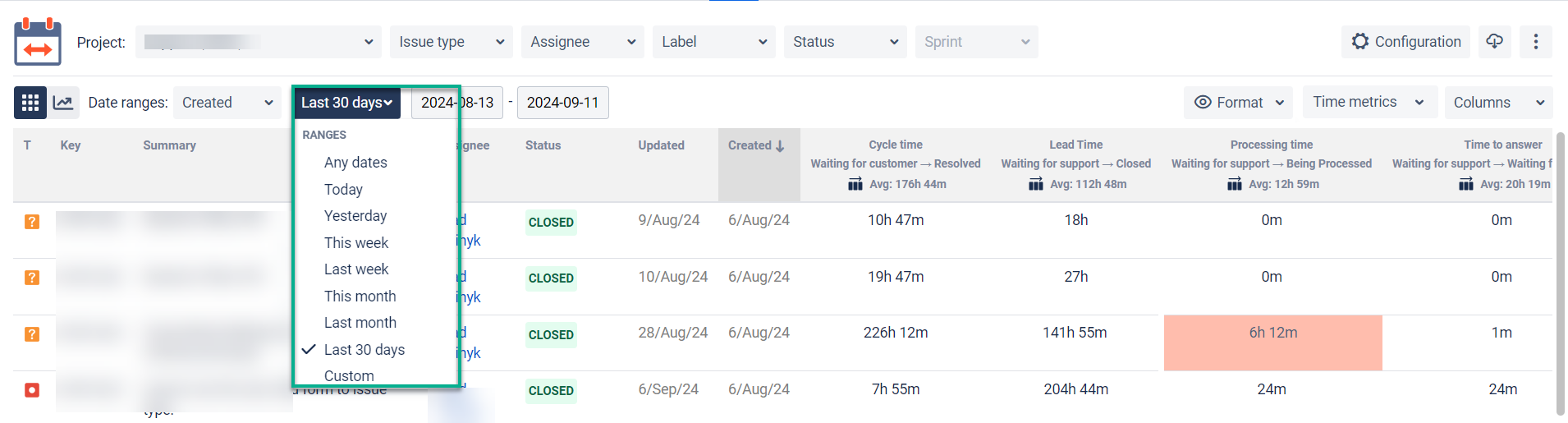Open the Format eye dropdown
1568x423 pixels.
click(1238, 103)
